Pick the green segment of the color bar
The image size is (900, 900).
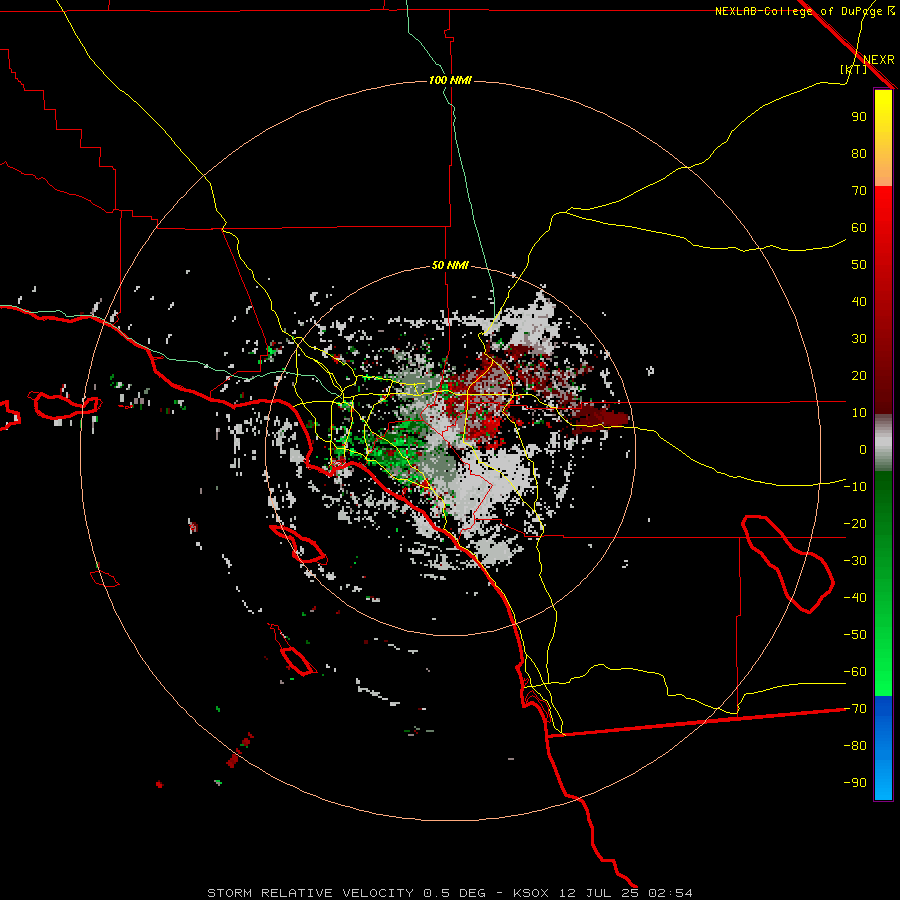[883, 584]
